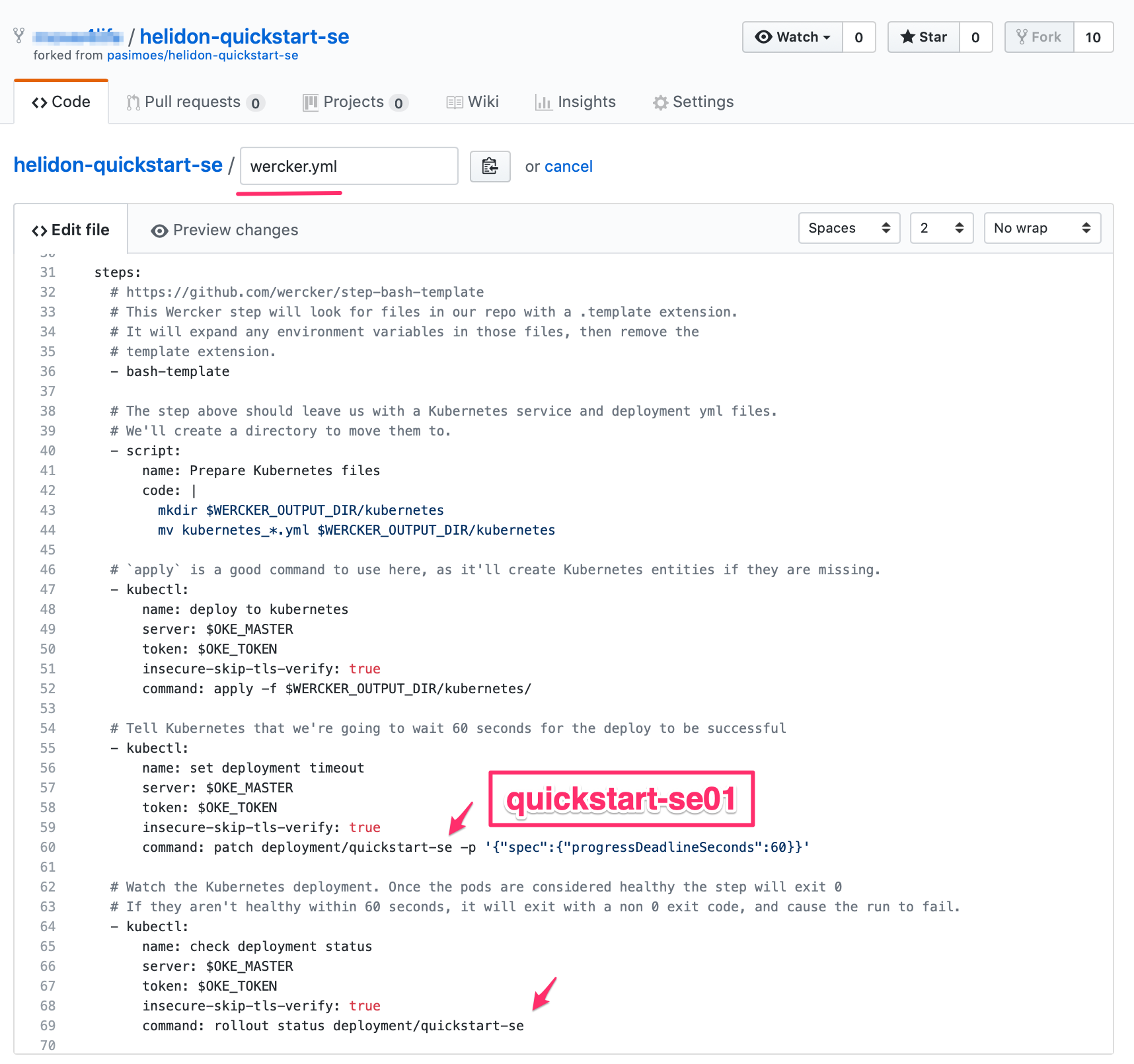The image size is (1134, 1064).
Task: Switch to Preview changes tab
Action: (225, 230)
